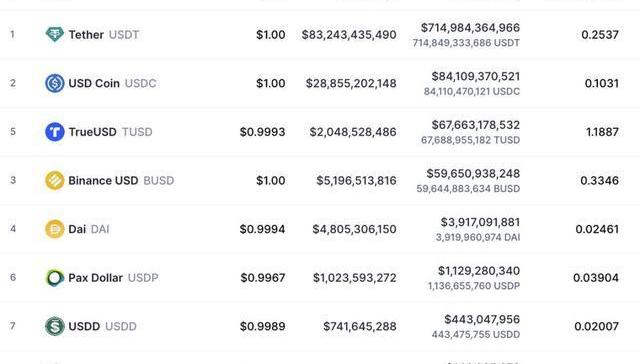Click the blue TrueUSD logo icon
This screenshot has width=640, height=364.
(x=54, y=132)
